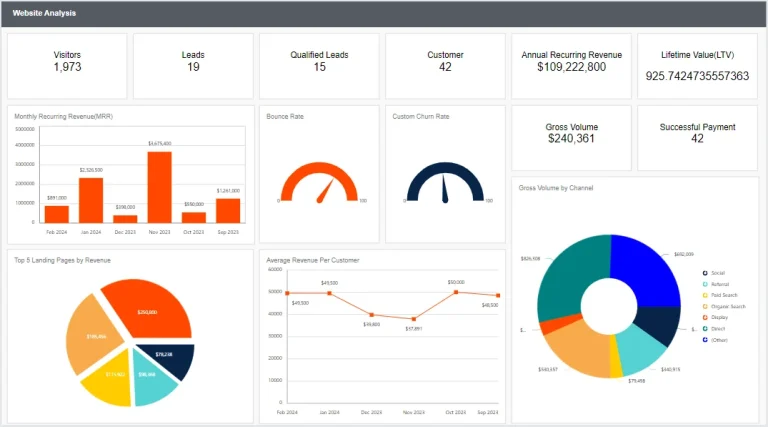This screenshot has height=427, width=768.
Task: Open the Visitors 1,973 card
Action: (x=67, y=66)
